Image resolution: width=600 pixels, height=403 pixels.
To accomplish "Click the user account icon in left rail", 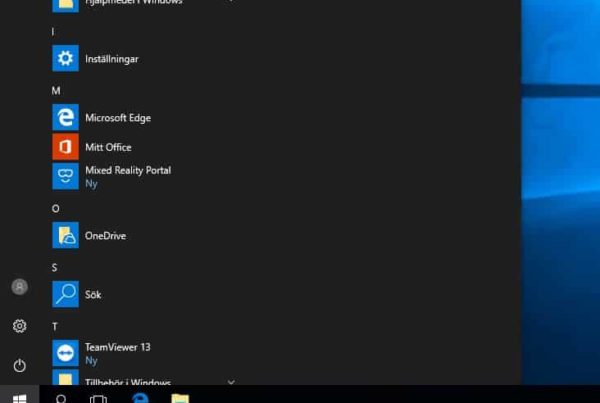I will pyautogui.click(x=19, y=287).
